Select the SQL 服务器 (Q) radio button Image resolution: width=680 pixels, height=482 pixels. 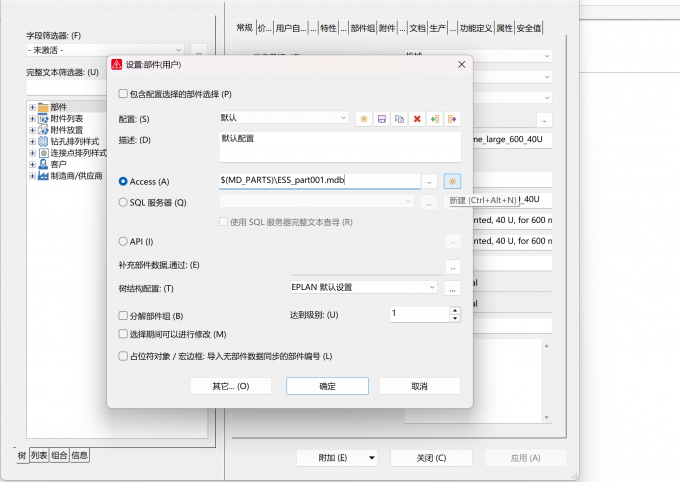pos(123,202)
